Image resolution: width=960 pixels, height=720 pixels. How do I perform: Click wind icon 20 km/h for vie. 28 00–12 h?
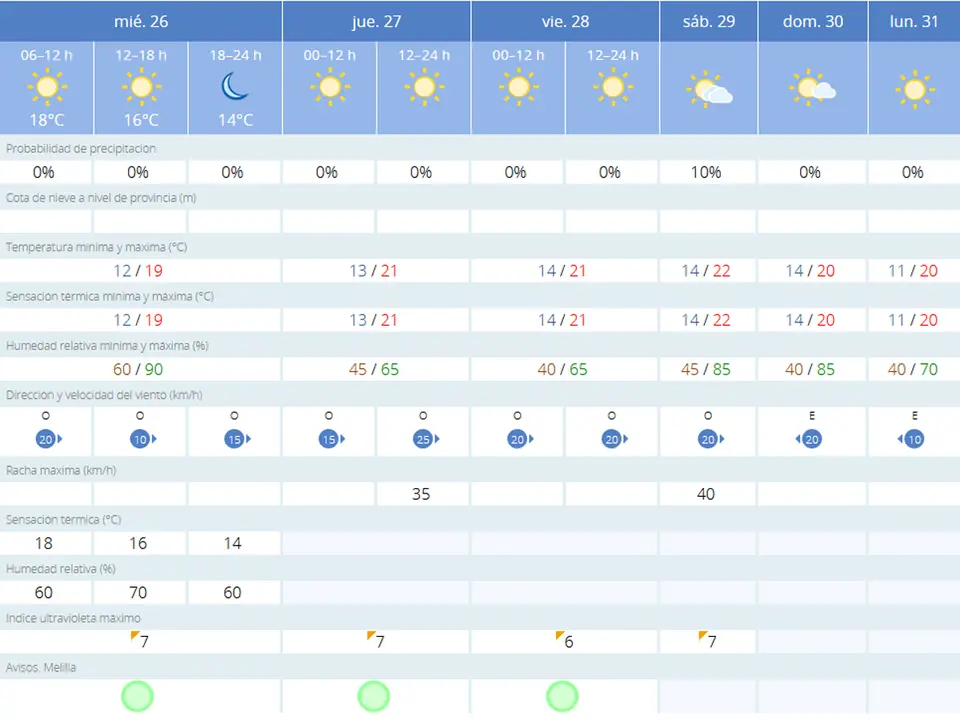tap(521, 439)
